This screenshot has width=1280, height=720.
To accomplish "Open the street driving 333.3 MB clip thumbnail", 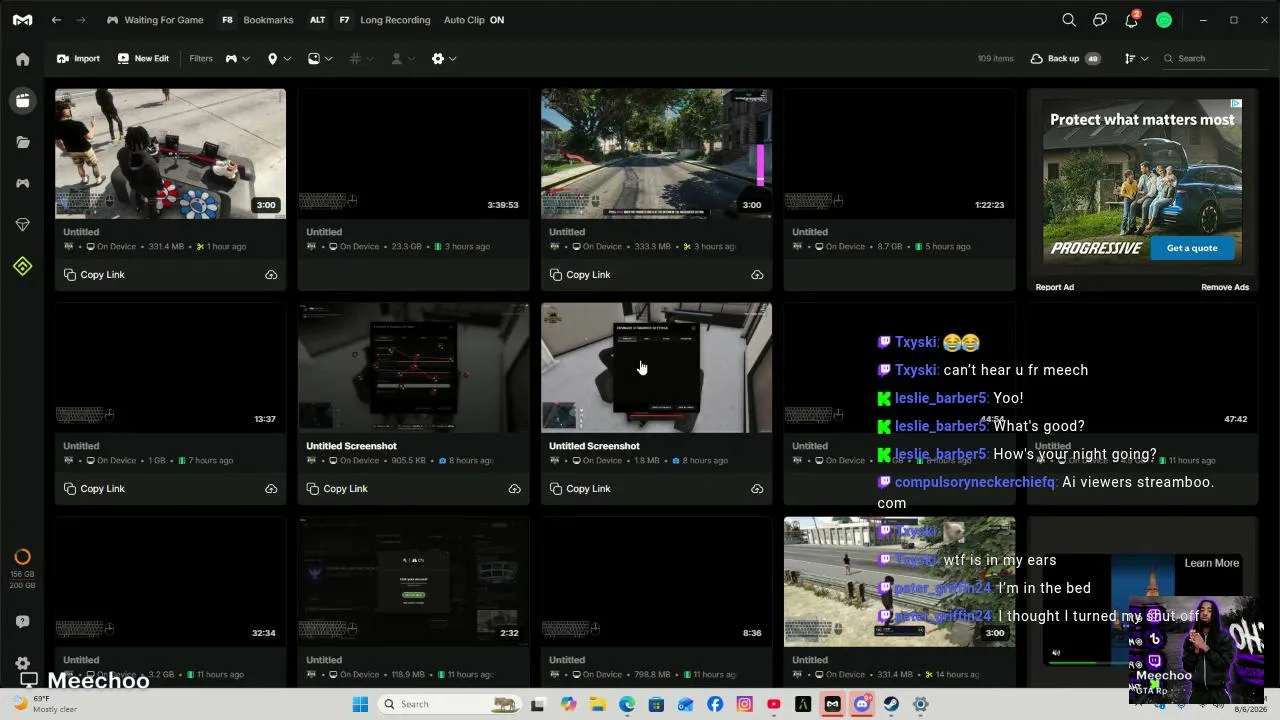I will [x=656, y=154].
